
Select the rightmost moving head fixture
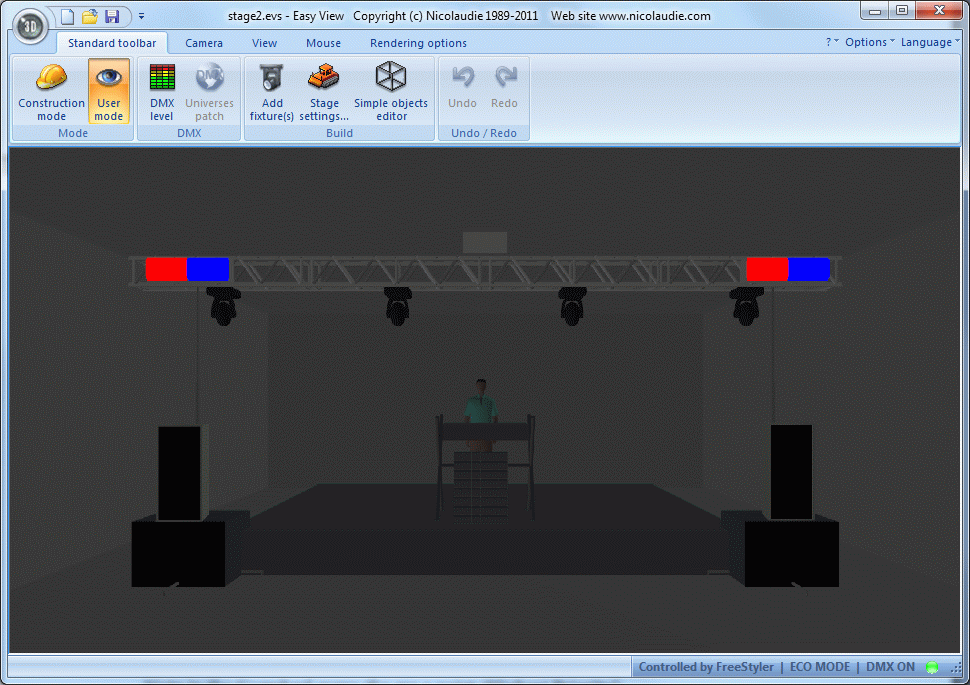[746, 306]
